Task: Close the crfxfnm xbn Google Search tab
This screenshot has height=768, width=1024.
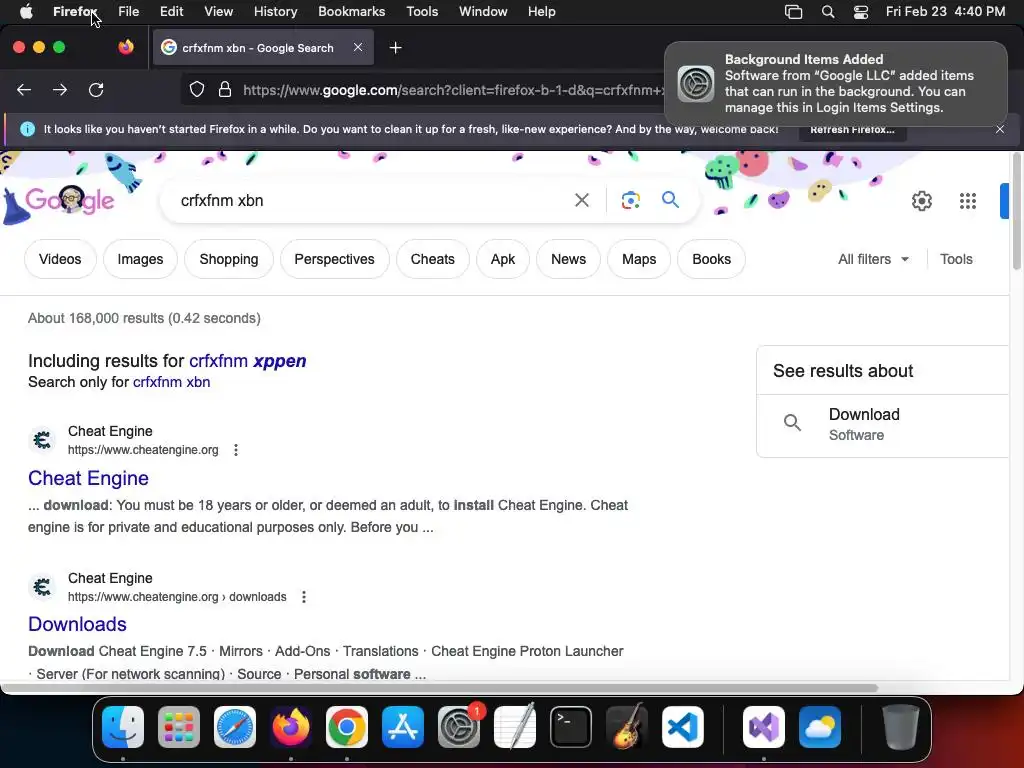Action: pyautogui.click(x=358, y=47)
